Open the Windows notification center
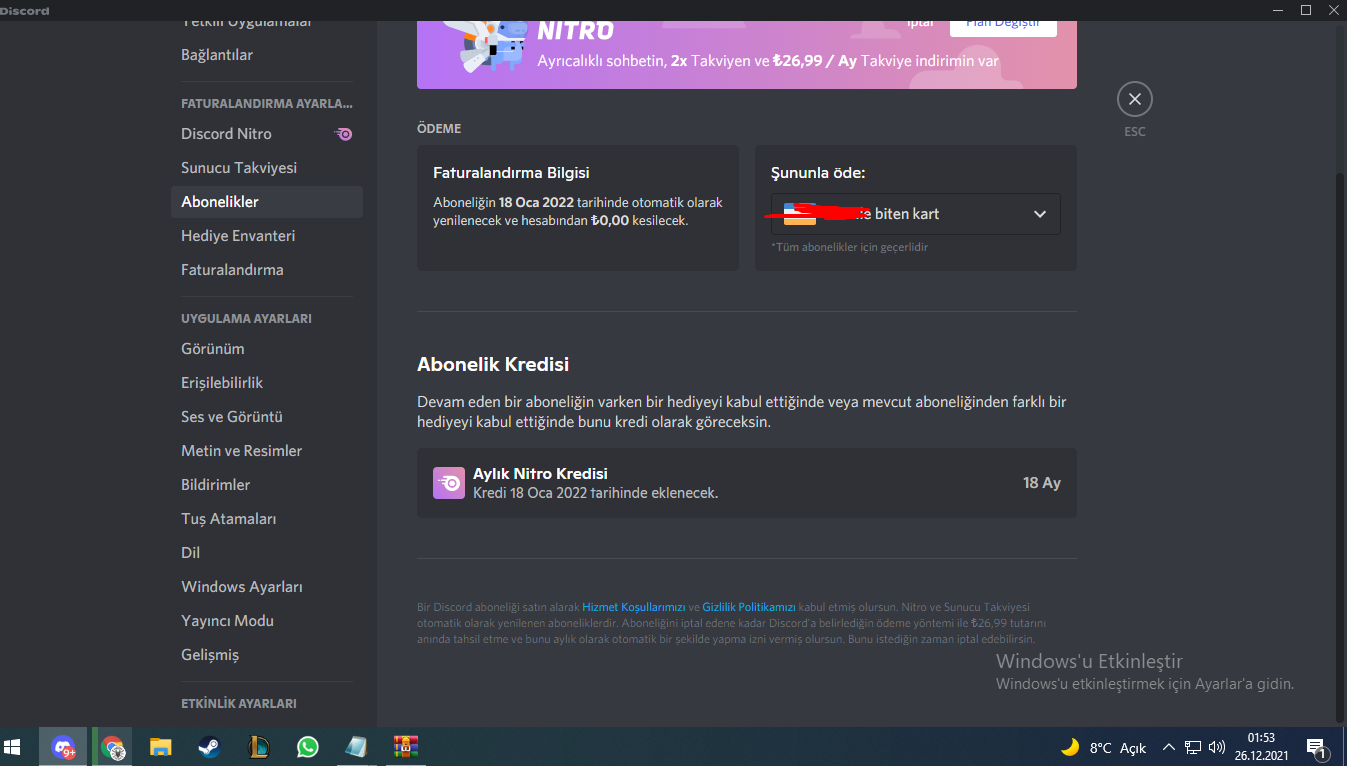This screenshot has width=1347, height=766. click(1316, 747)
